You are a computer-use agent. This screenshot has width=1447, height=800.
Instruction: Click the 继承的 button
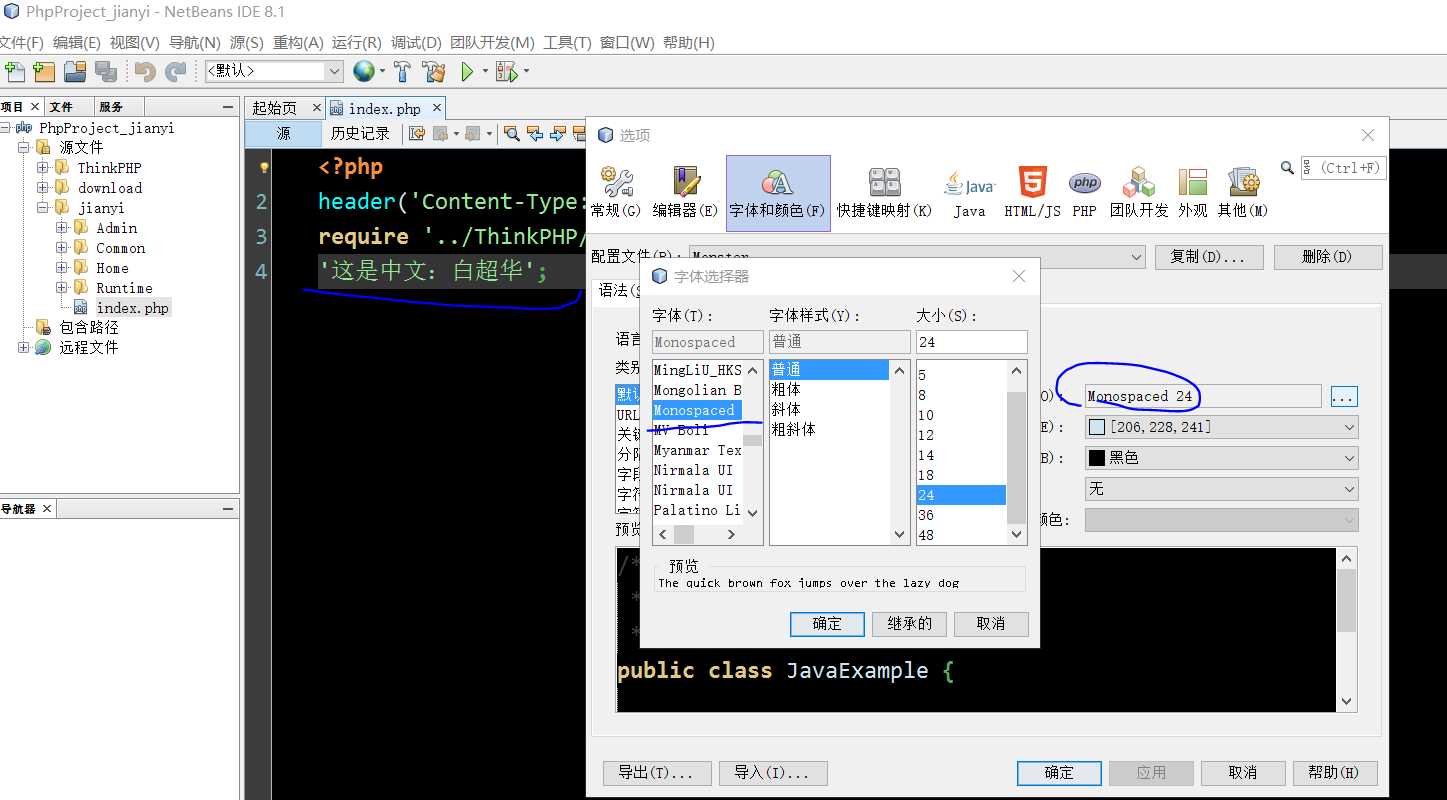909,624
